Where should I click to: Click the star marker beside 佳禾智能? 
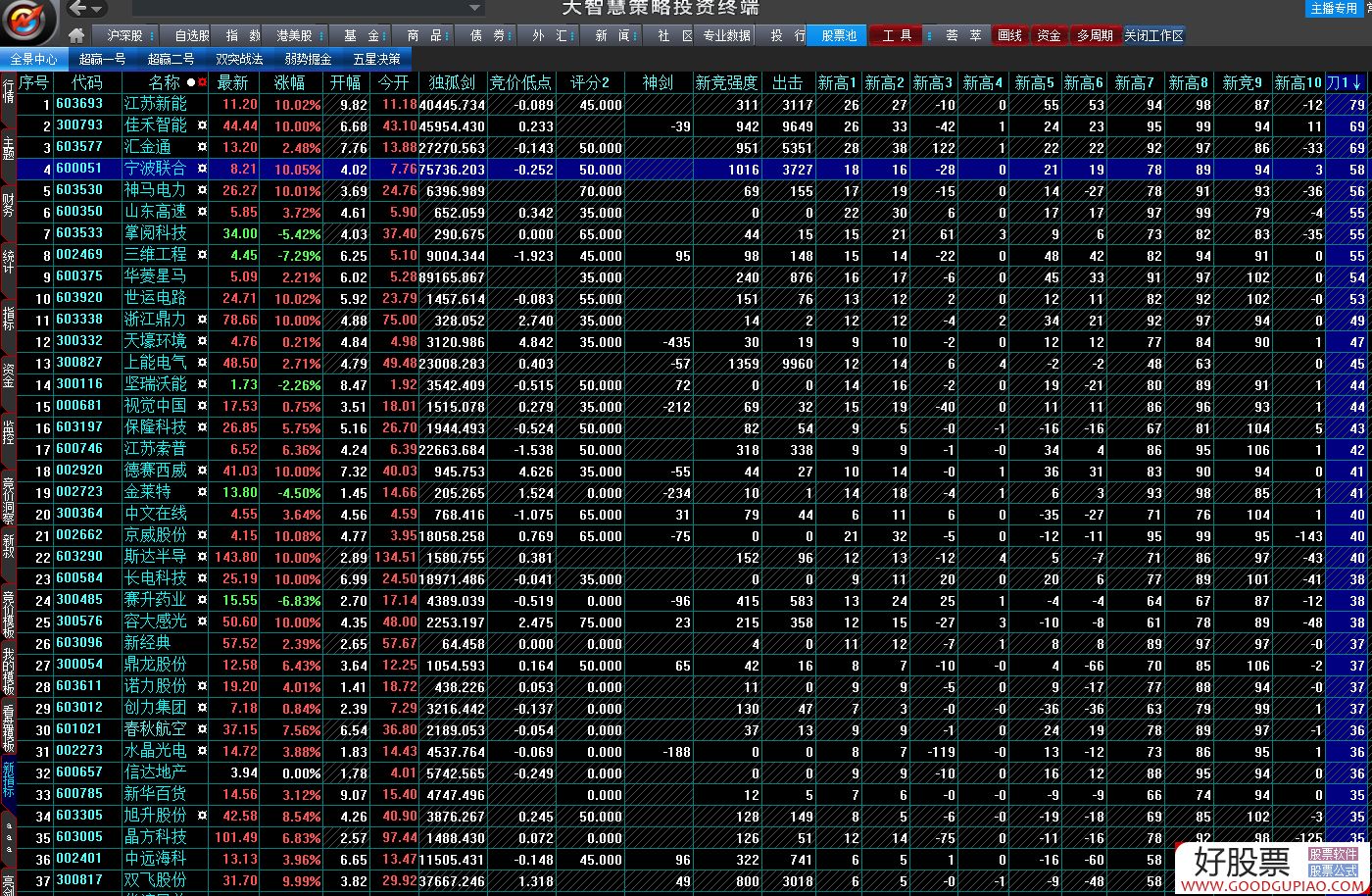pos(202,125)
